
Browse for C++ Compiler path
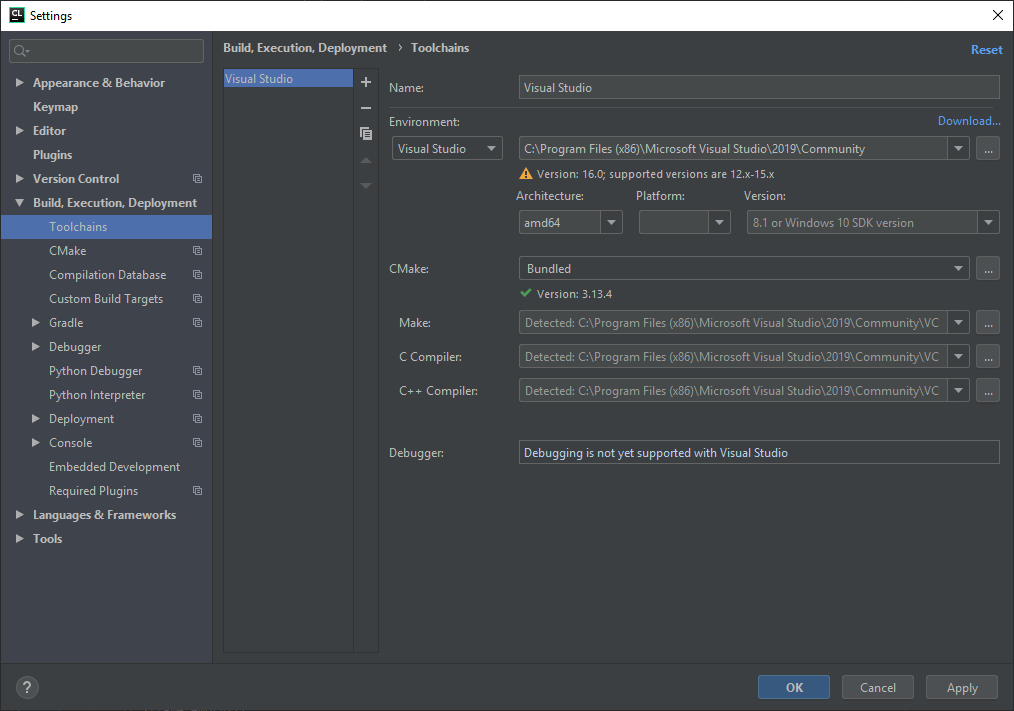click(x=987, y=391)
